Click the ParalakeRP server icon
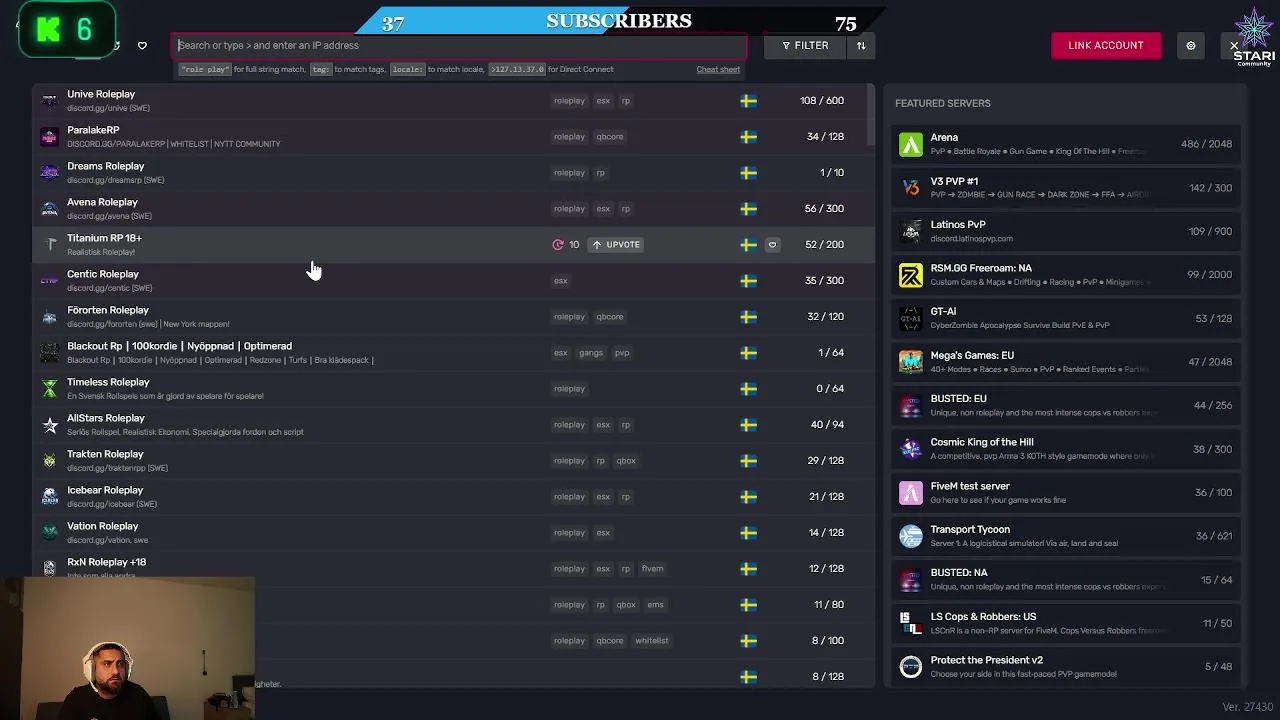Image resolution: width=1280 pixels, height=720 pixels. (x=49, y=136)
